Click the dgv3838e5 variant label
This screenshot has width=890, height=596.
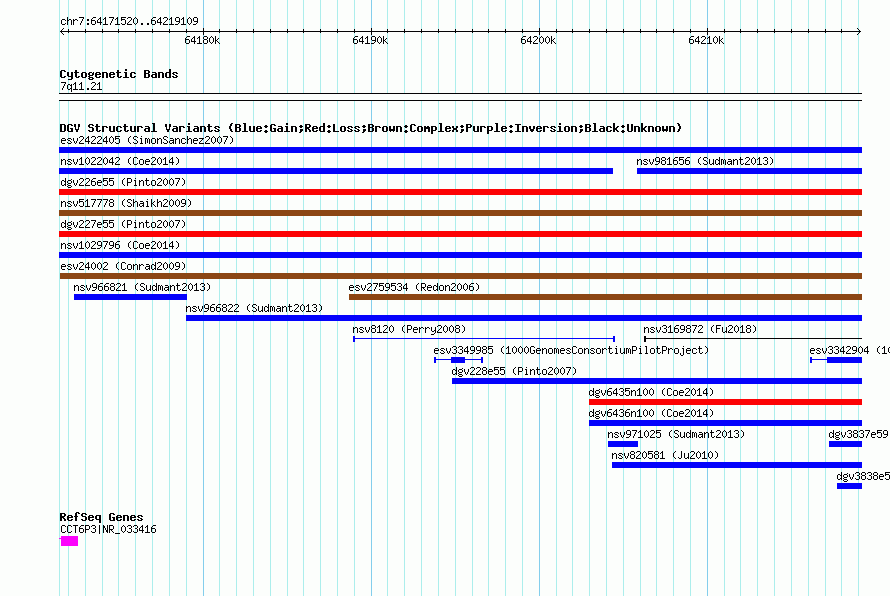(x=863, y=476)
